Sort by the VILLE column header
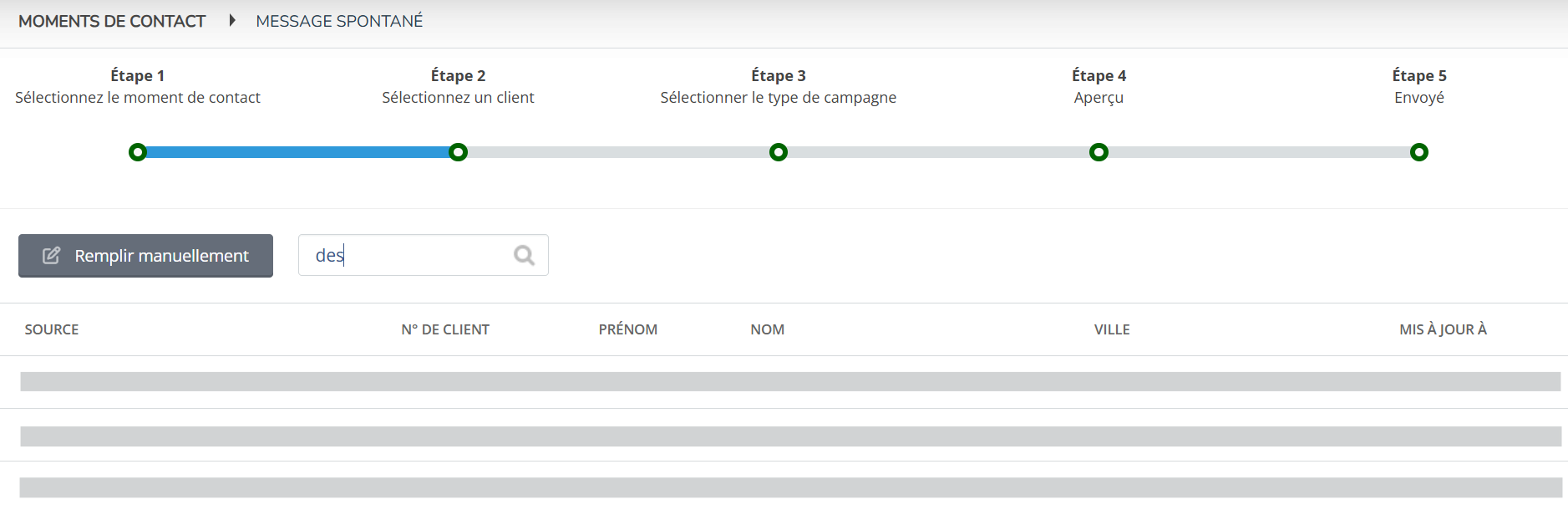Image resolution: width=1568 pixels, height=510 pixels. [1112, 329]
